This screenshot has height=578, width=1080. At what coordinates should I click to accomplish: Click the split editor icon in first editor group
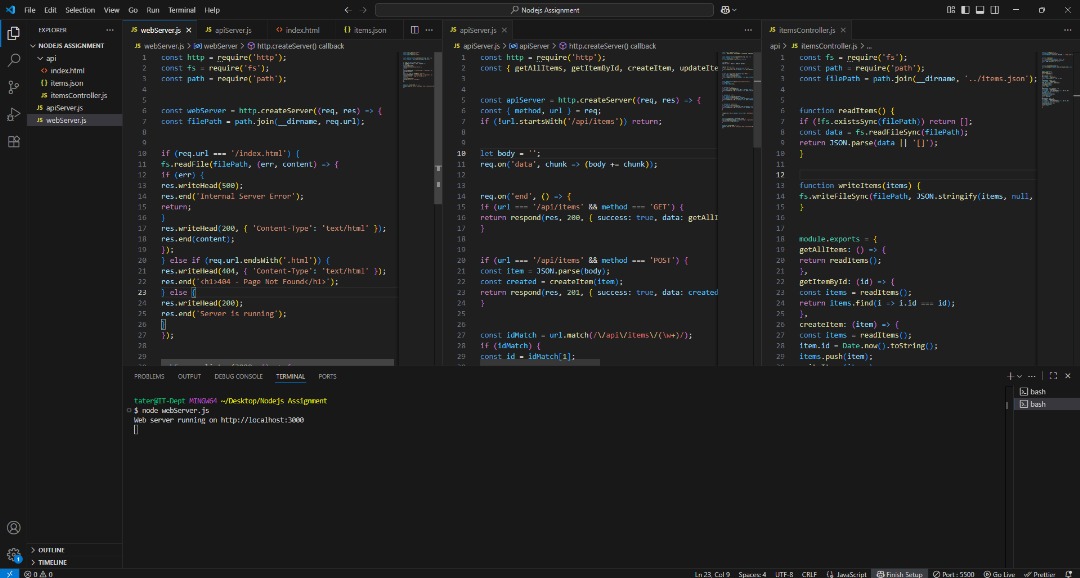[414, 30]
